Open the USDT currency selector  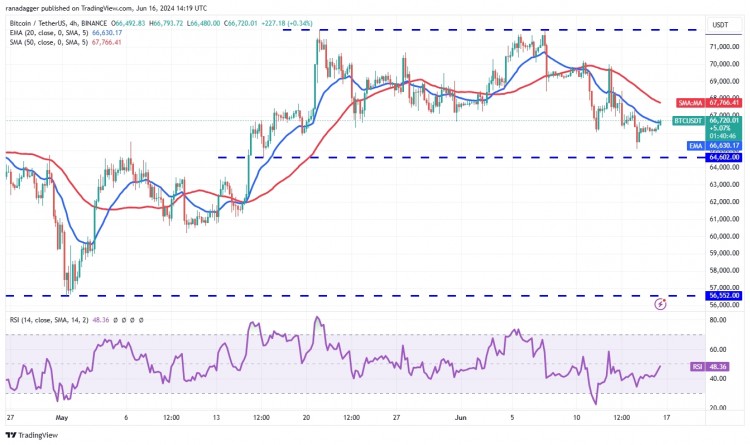click(720, 25)
